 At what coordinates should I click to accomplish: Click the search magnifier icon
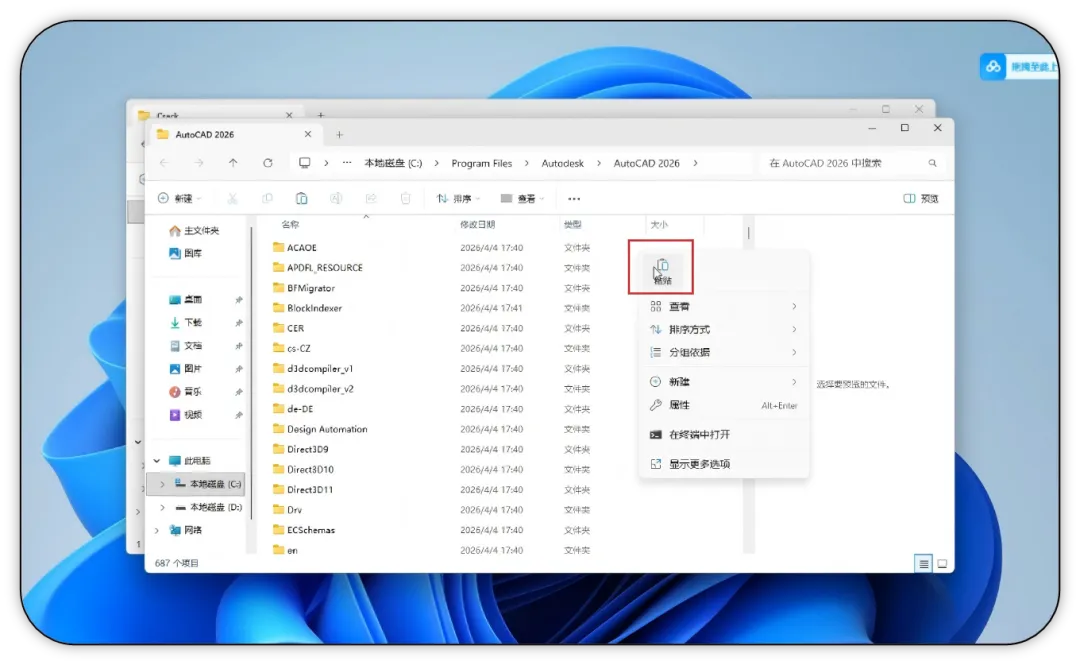[932, 163]
